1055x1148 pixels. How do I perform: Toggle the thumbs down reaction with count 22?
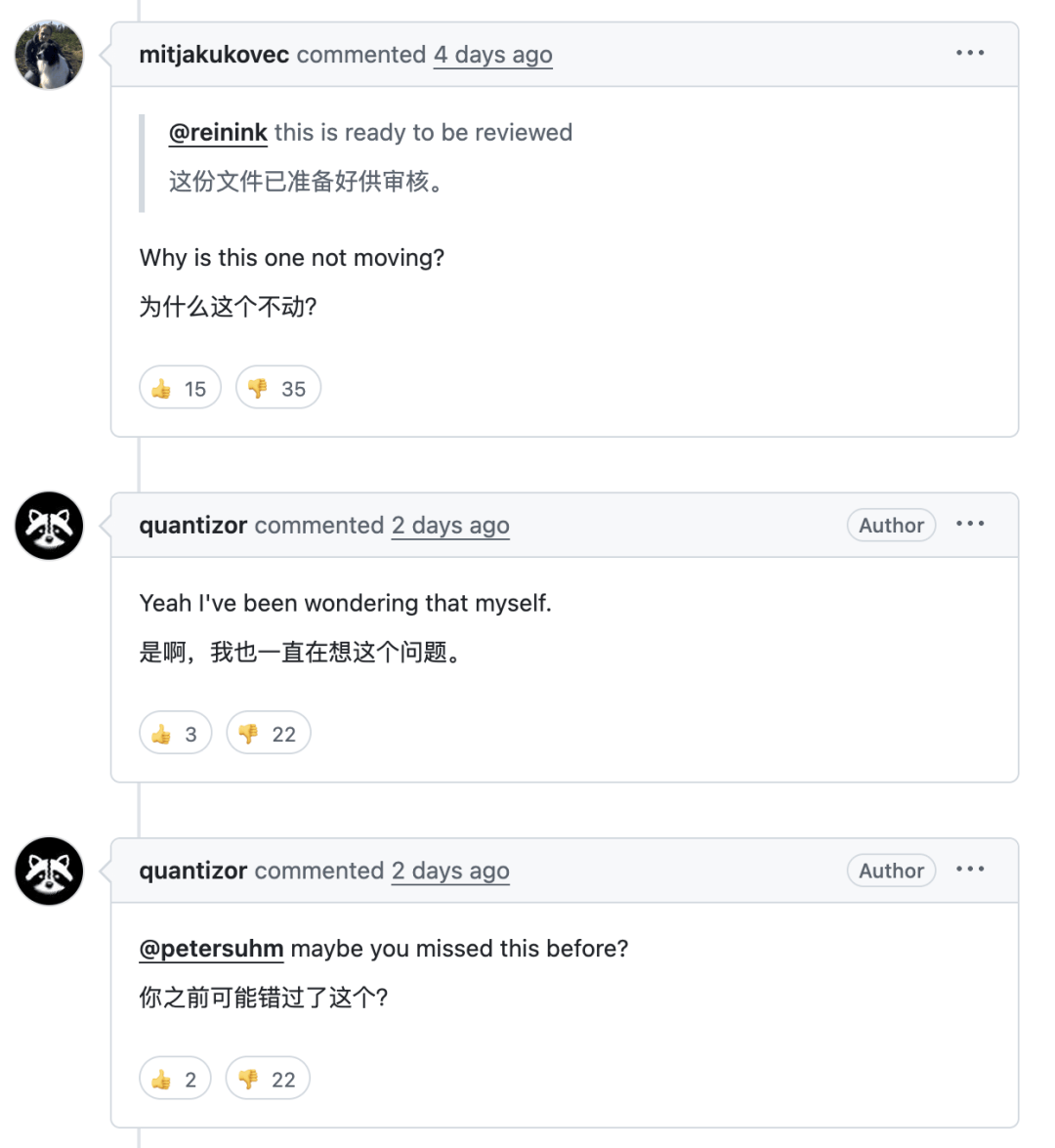pyautogui.click(x=268, y=732)
